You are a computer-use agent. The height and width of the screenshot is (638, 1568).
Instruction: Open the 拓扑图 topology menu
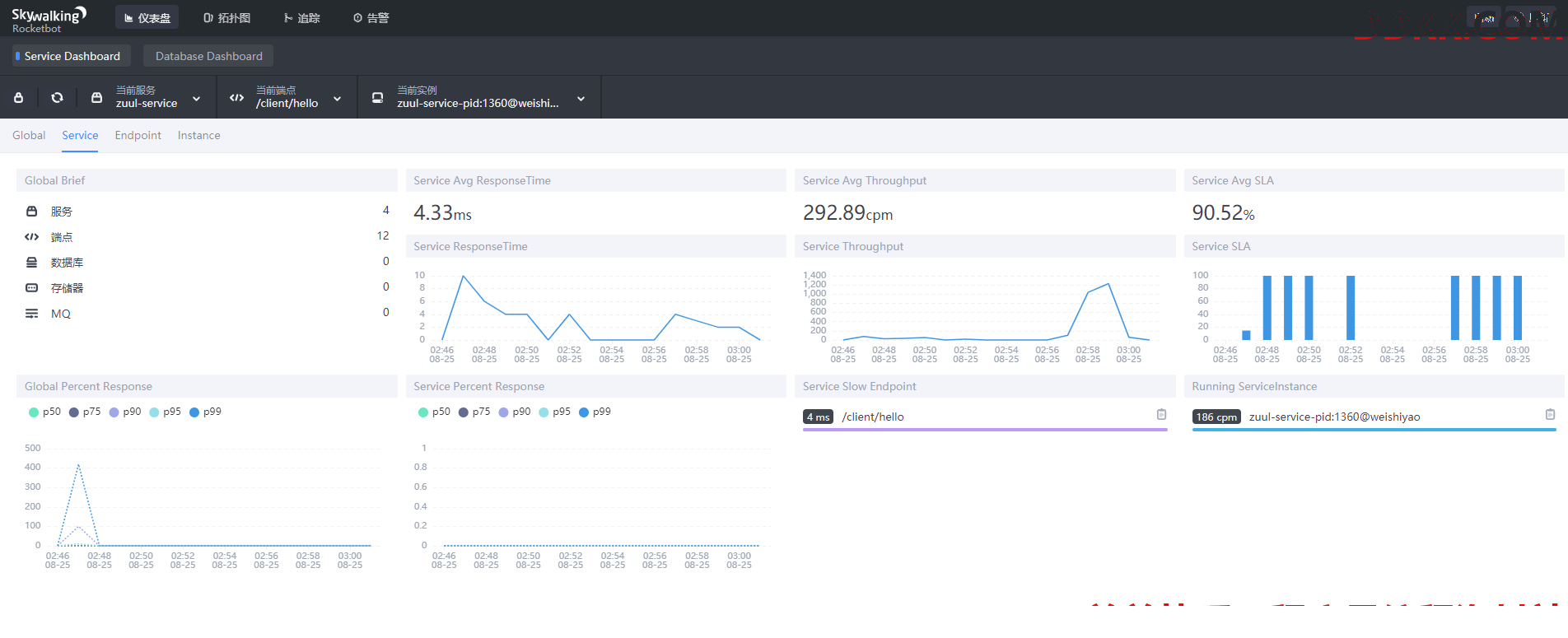click(226, 17)
